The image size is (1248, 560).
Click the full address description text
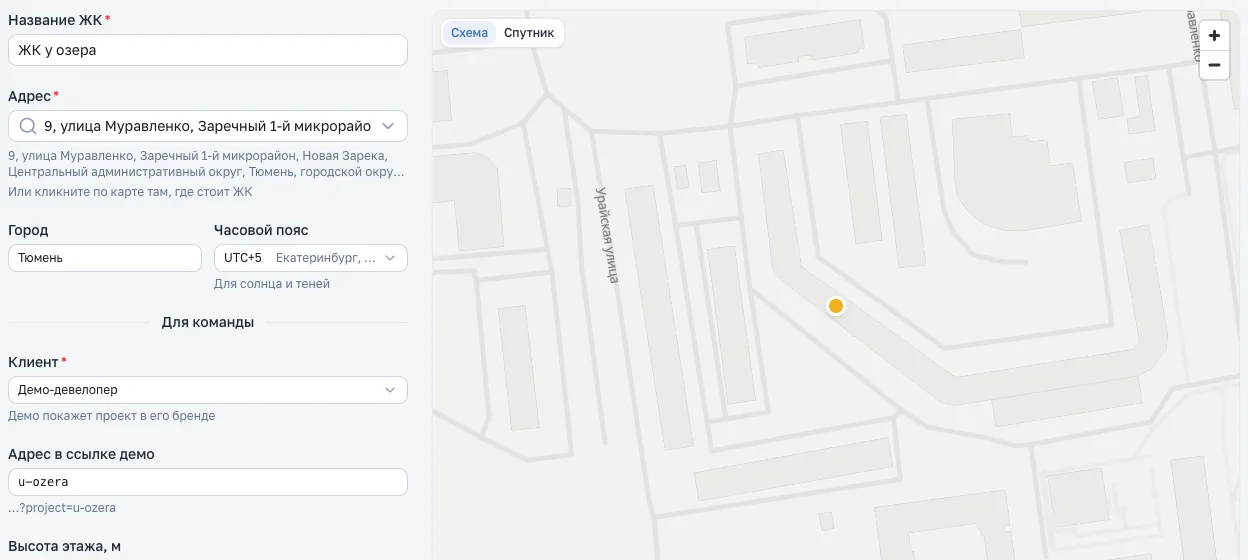click(207, 164)
